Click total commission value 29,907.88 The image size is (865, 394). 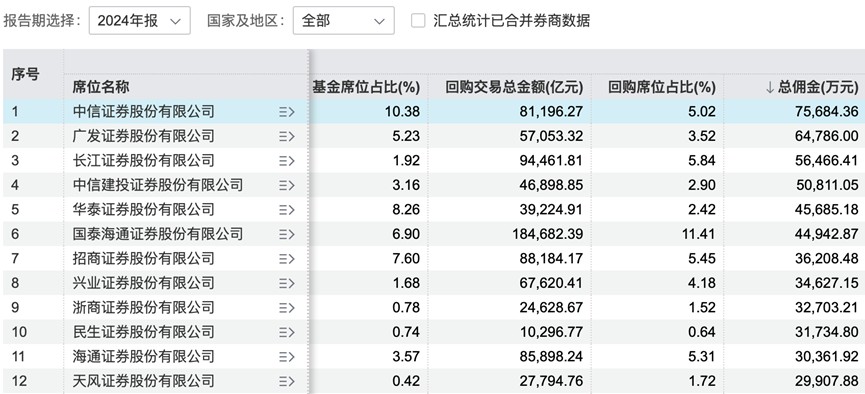pyautogui.click(x=827, y=381)
